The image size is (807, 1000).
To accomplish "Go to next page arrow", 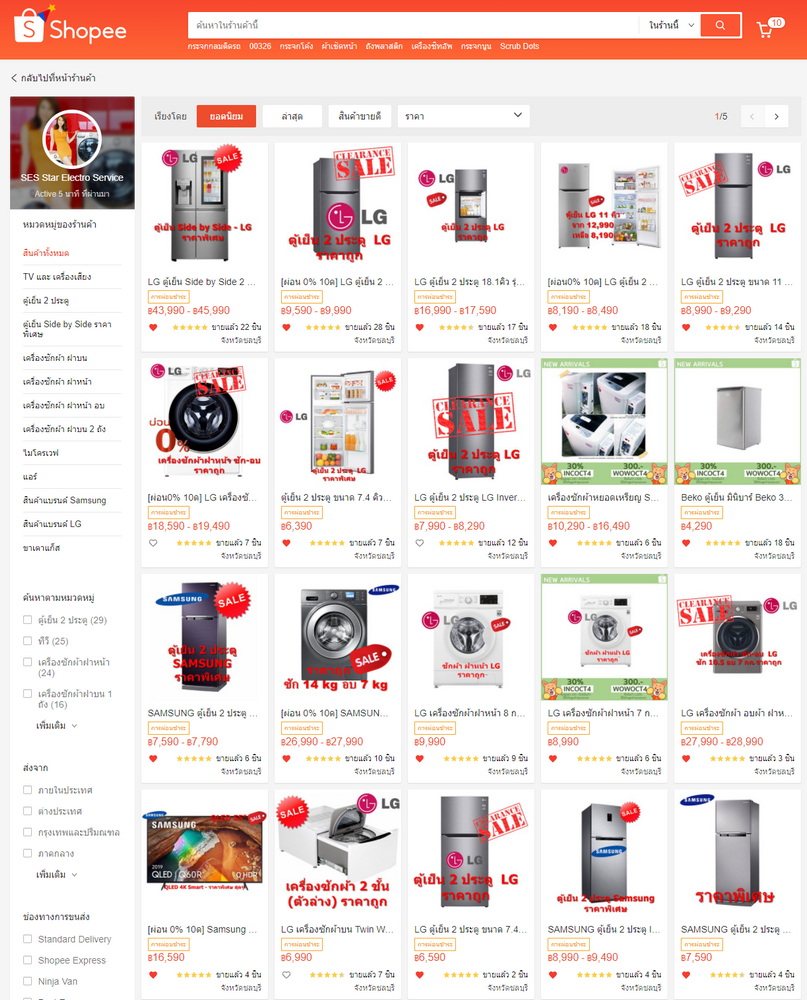I will pyautogui.click(x=776, y=116).
